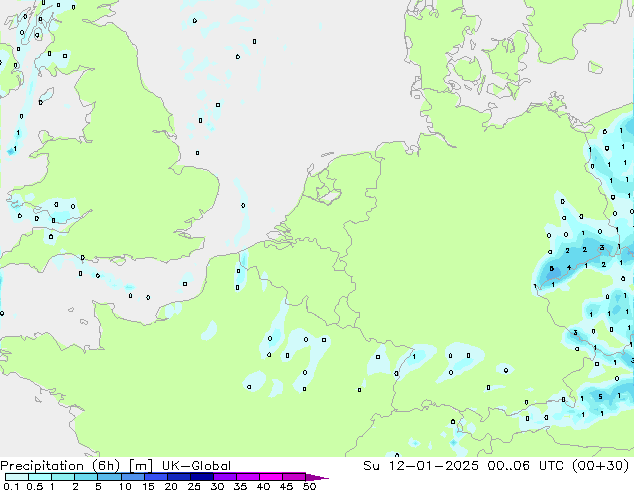Image resolution: width=634 pixels, height=490 pixels.
Task: Click the blue swatch between 10 and 15
Action: click(x=133, y=477)
